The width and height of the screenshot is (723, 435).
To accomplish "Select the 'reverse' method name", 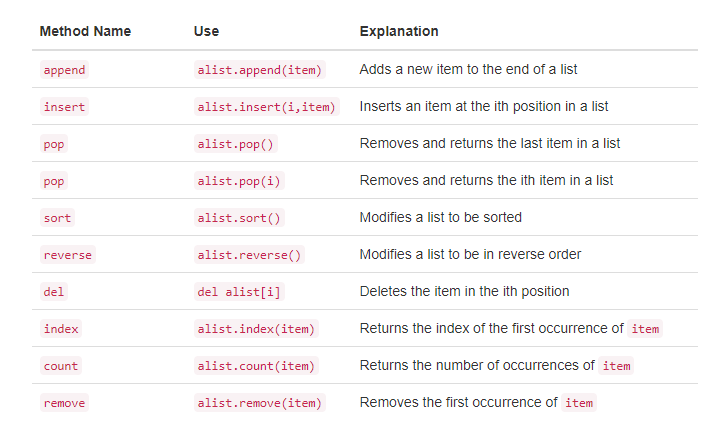I will point(67,255).
